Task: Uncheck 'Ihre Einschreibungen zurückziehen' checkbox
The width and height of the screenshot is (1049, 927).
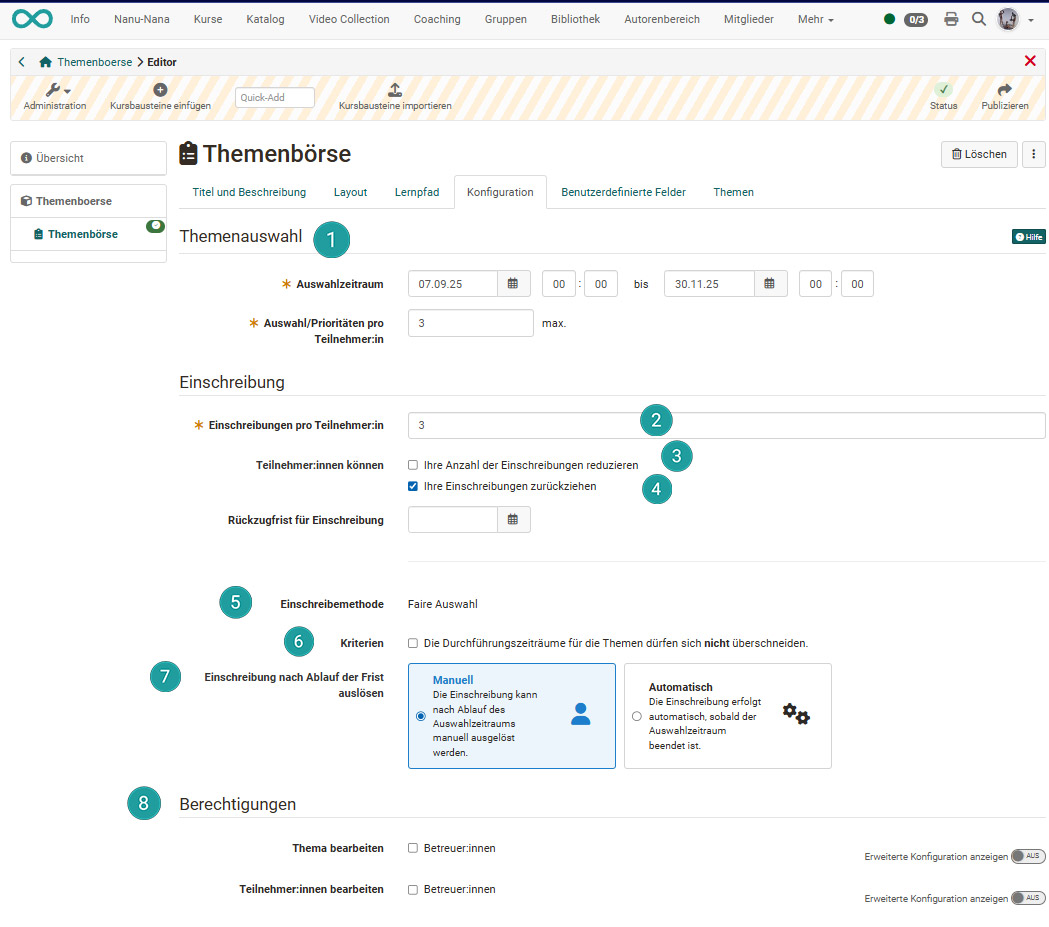Action: pos(413,487)
